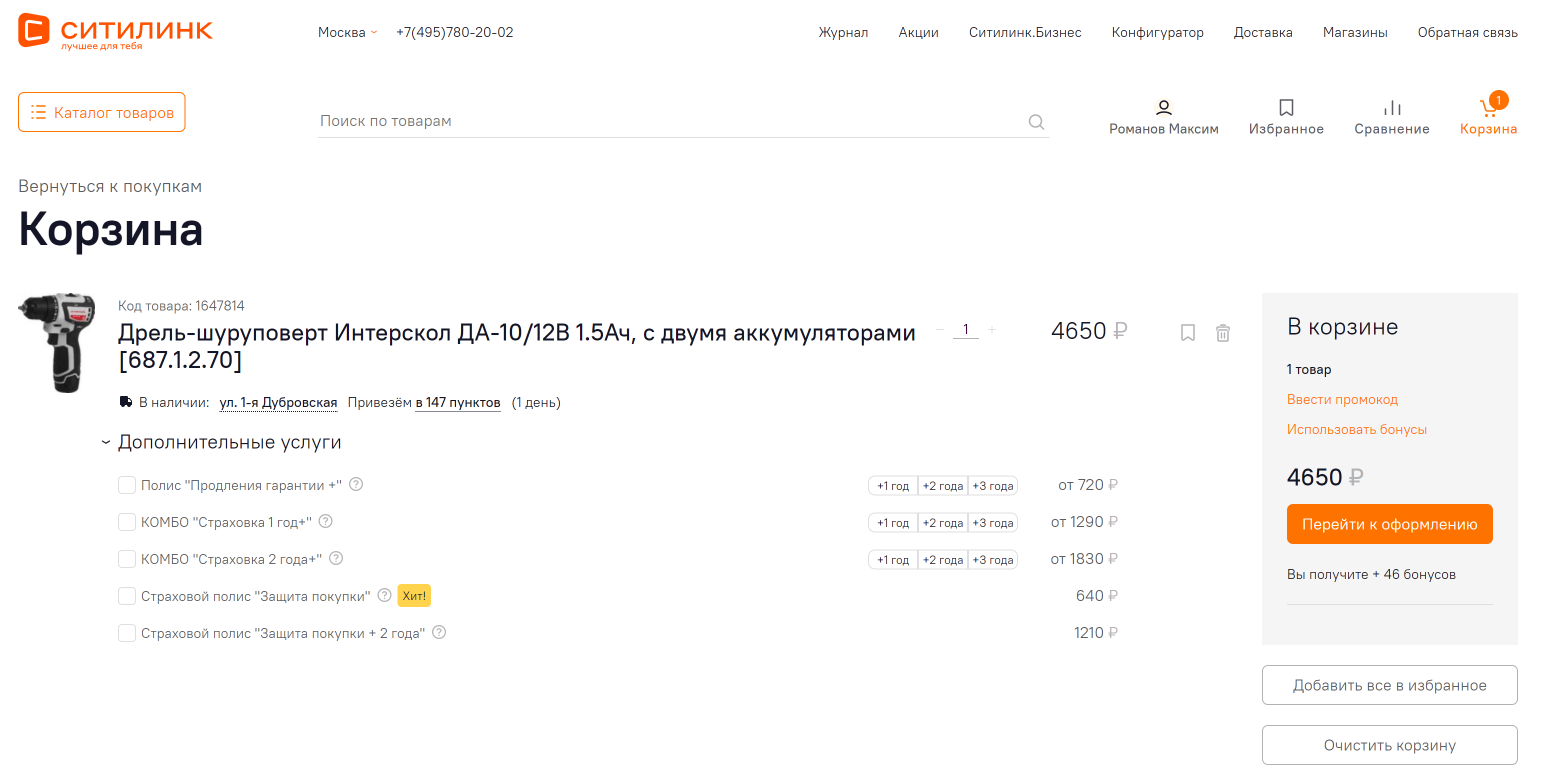Open the Москва city dropdown
This screenshot has height=781, width=1559.
(347, 32)
